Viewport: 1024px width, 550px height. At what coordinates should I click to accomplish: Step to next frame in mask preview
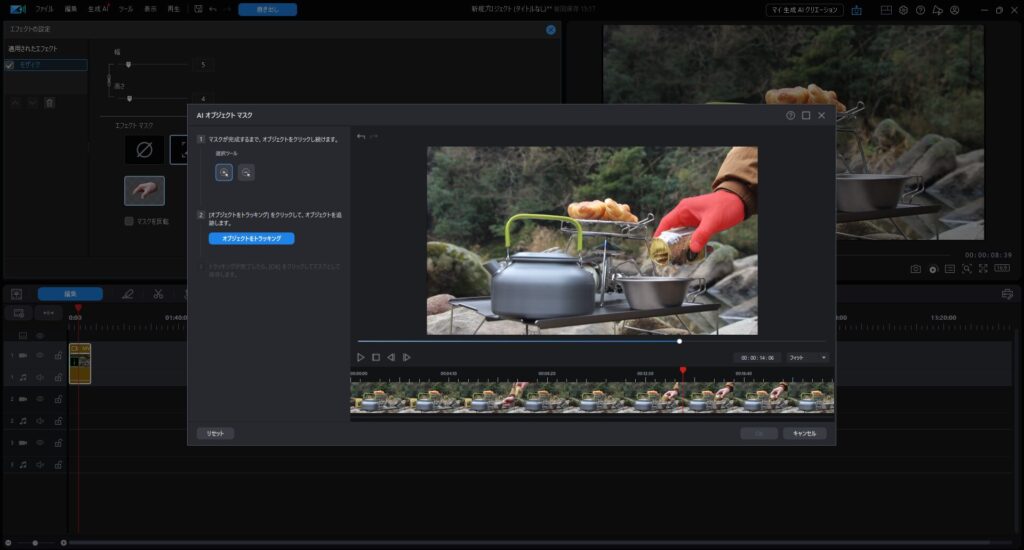407,357
